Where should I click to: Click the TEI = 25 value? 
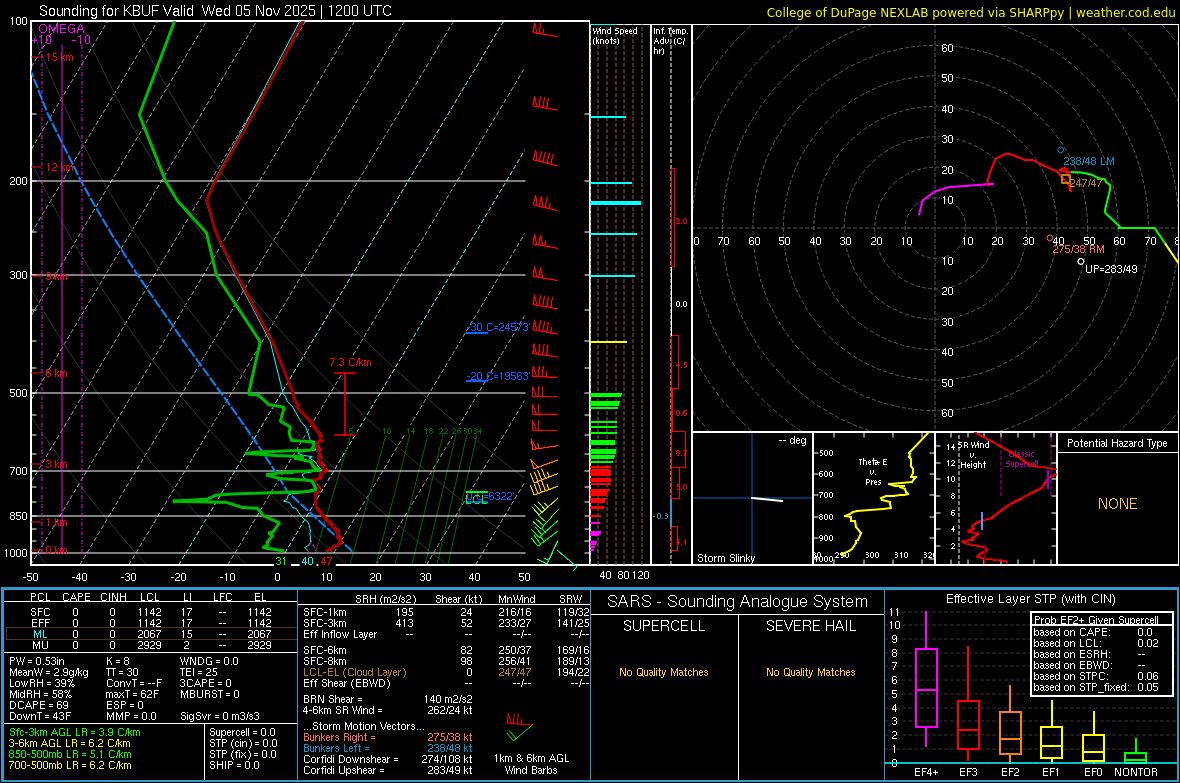pyautogui.click(x=199, y=672)
